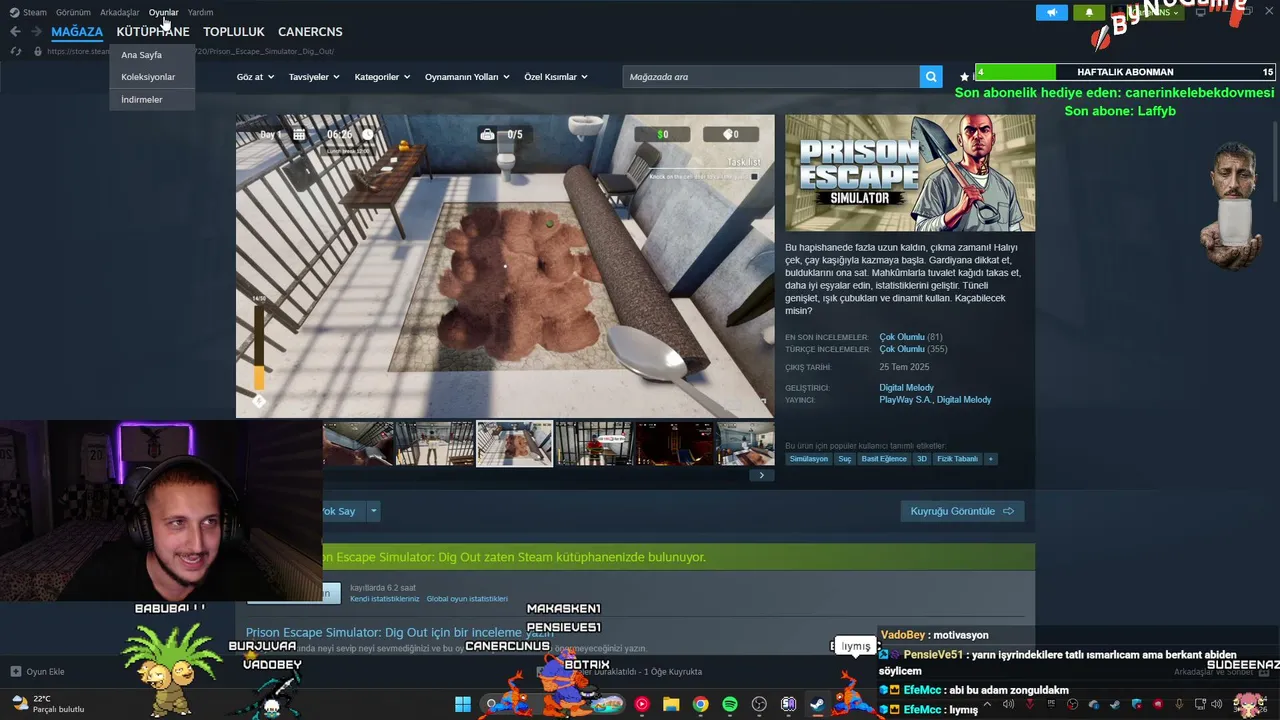Select the Fizik Tabanlı tag
1280x720 pixels.
(x=957, y=459)
